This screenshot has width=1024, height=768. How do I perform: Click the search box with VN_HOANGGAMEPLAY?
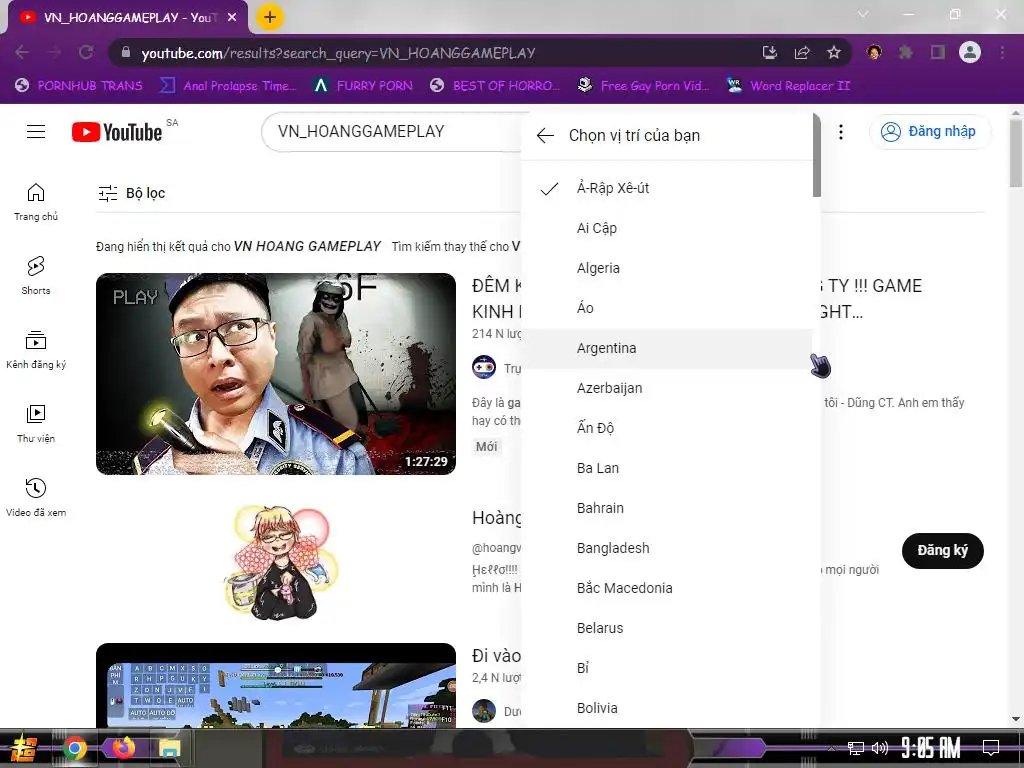click(392, 132)
